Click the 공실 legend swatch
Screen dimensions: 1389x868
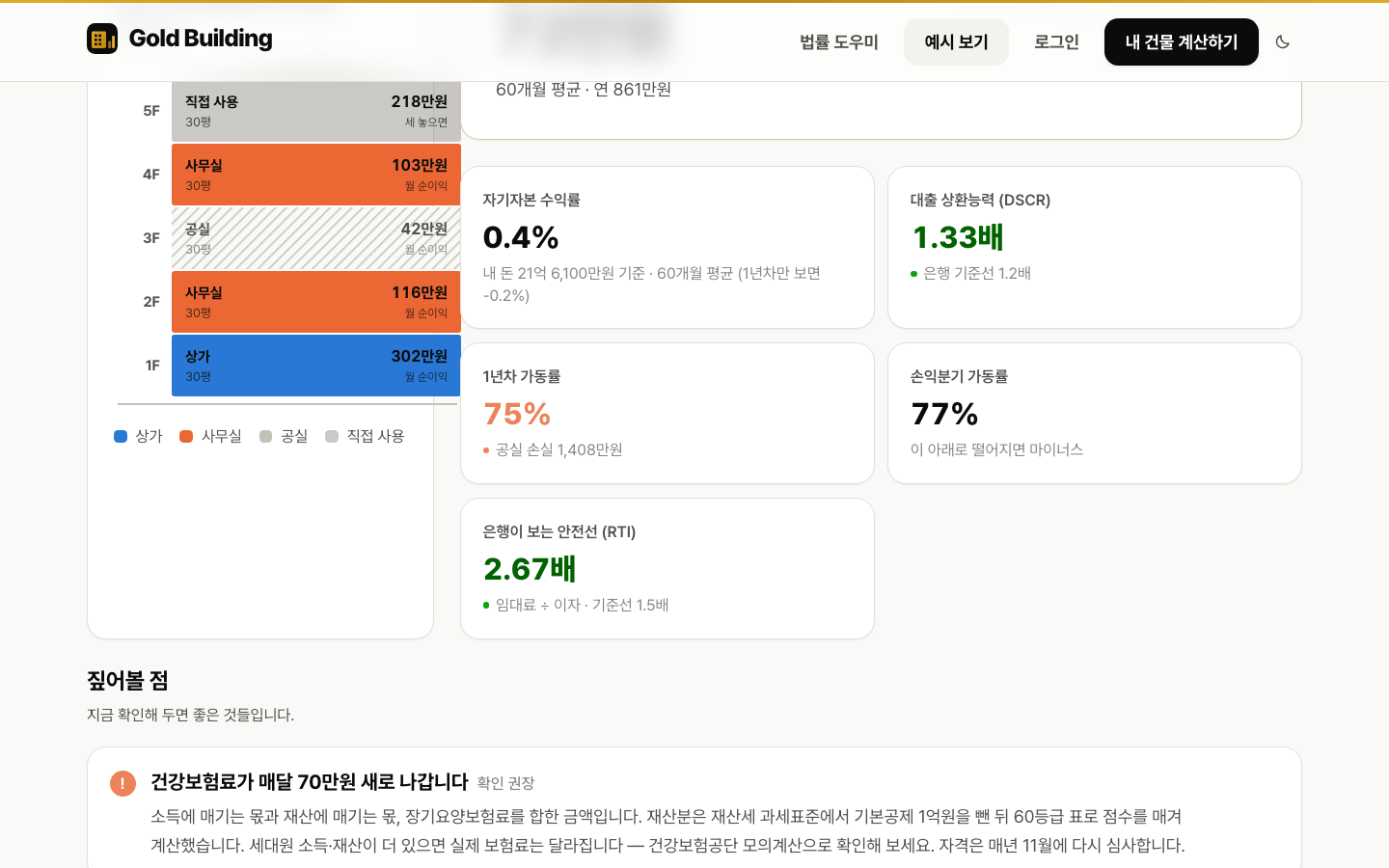pyautogui.click(x=265, y=436)
